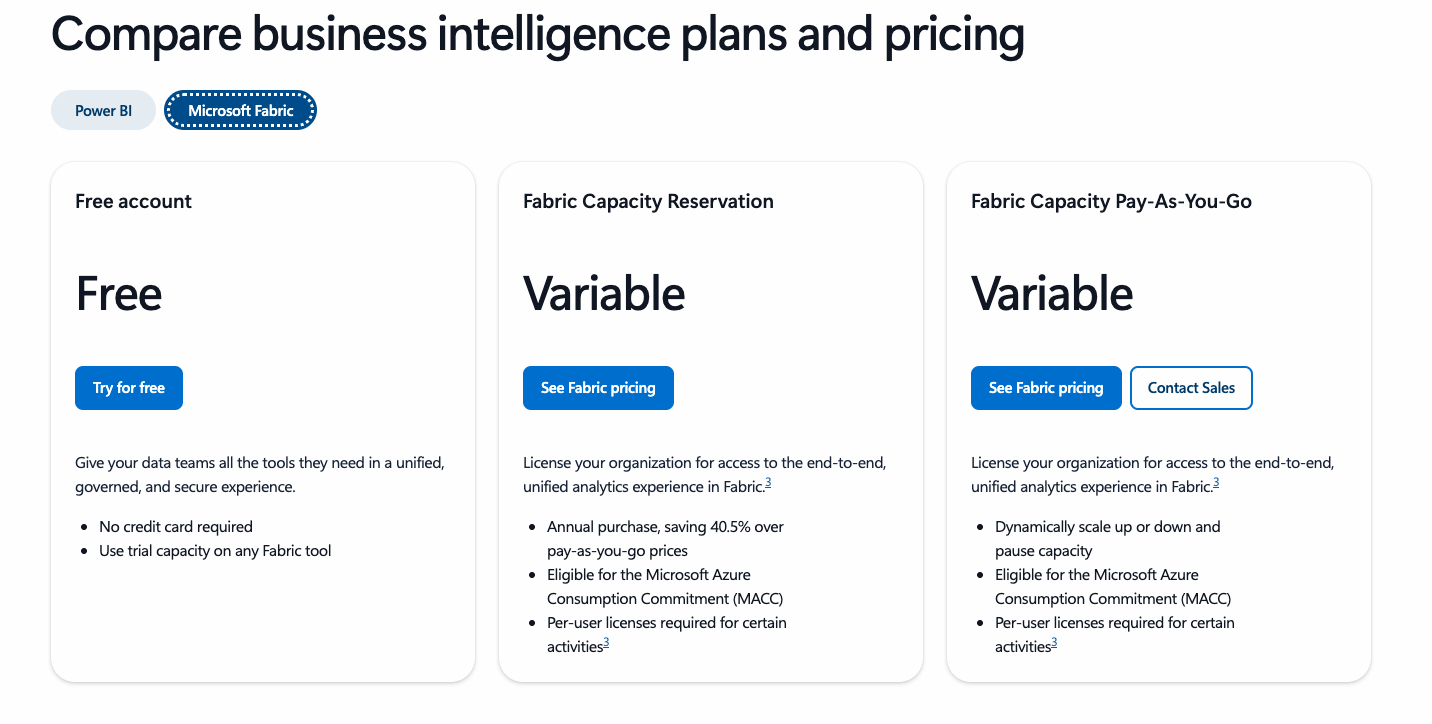The width and height of the screenshot is (1432, 724).
Task: Toggle the Microsoft Fabric plan selector pill
Action: (240, 110)
